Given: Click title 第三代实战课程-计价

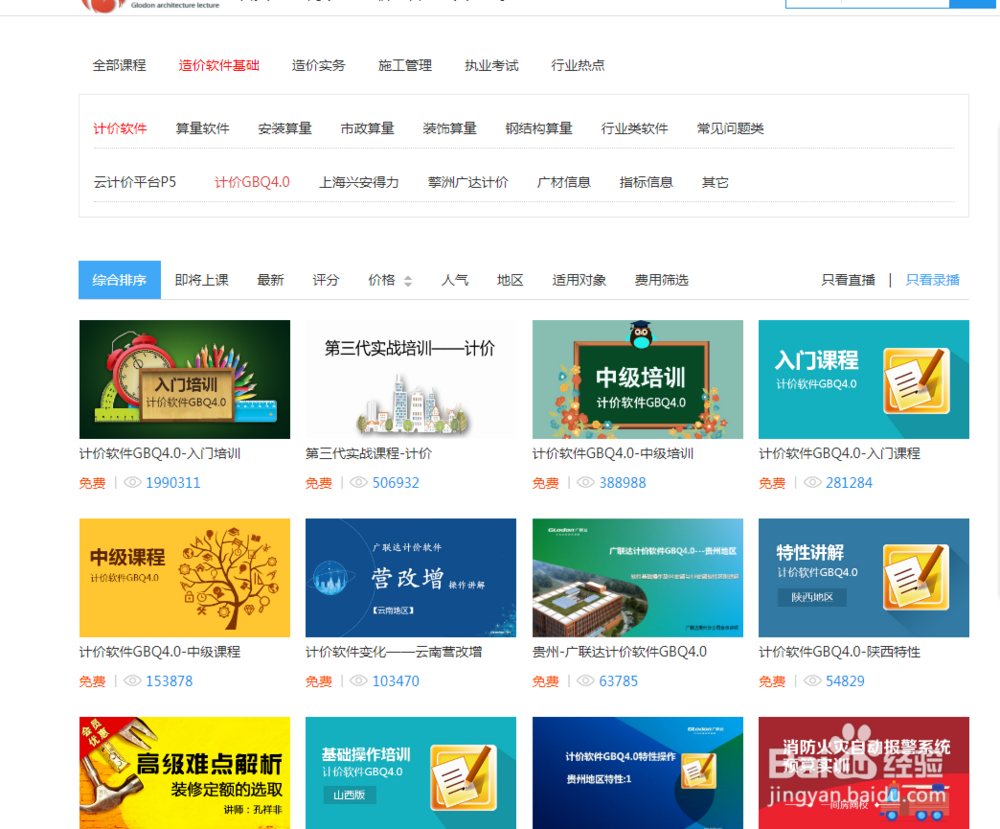Looking at the screenshot, I should coord(369,453).
